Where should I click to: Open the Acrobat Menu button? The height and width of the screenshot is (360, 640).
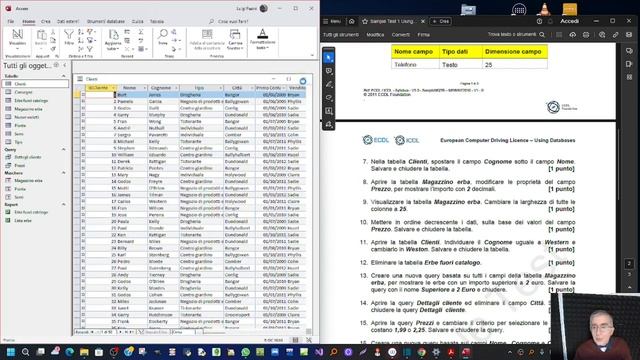pyautogui.click(x=332, y=21)
